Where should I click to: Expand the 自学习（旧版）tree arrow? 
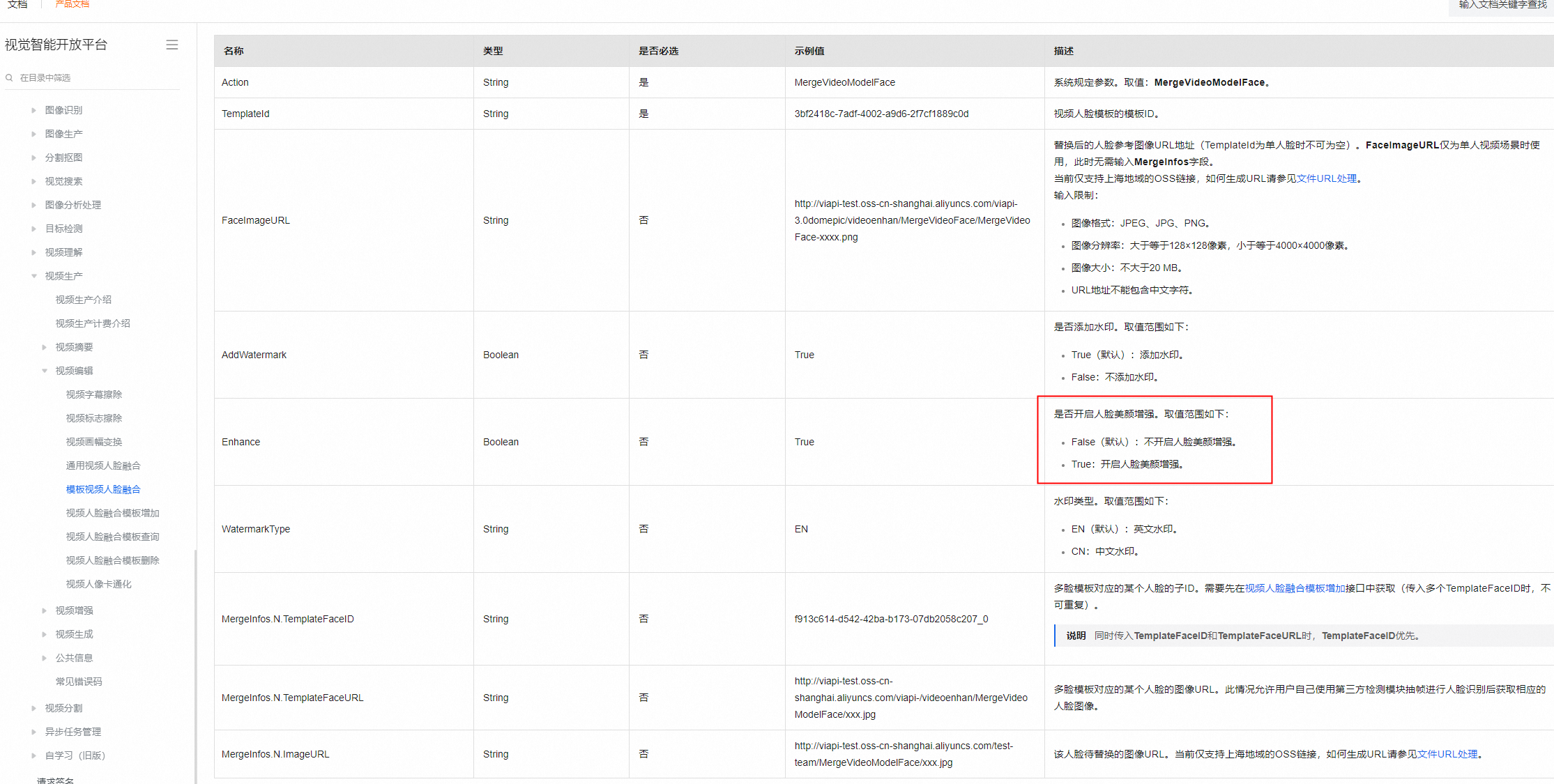click(x=33, y=755)
